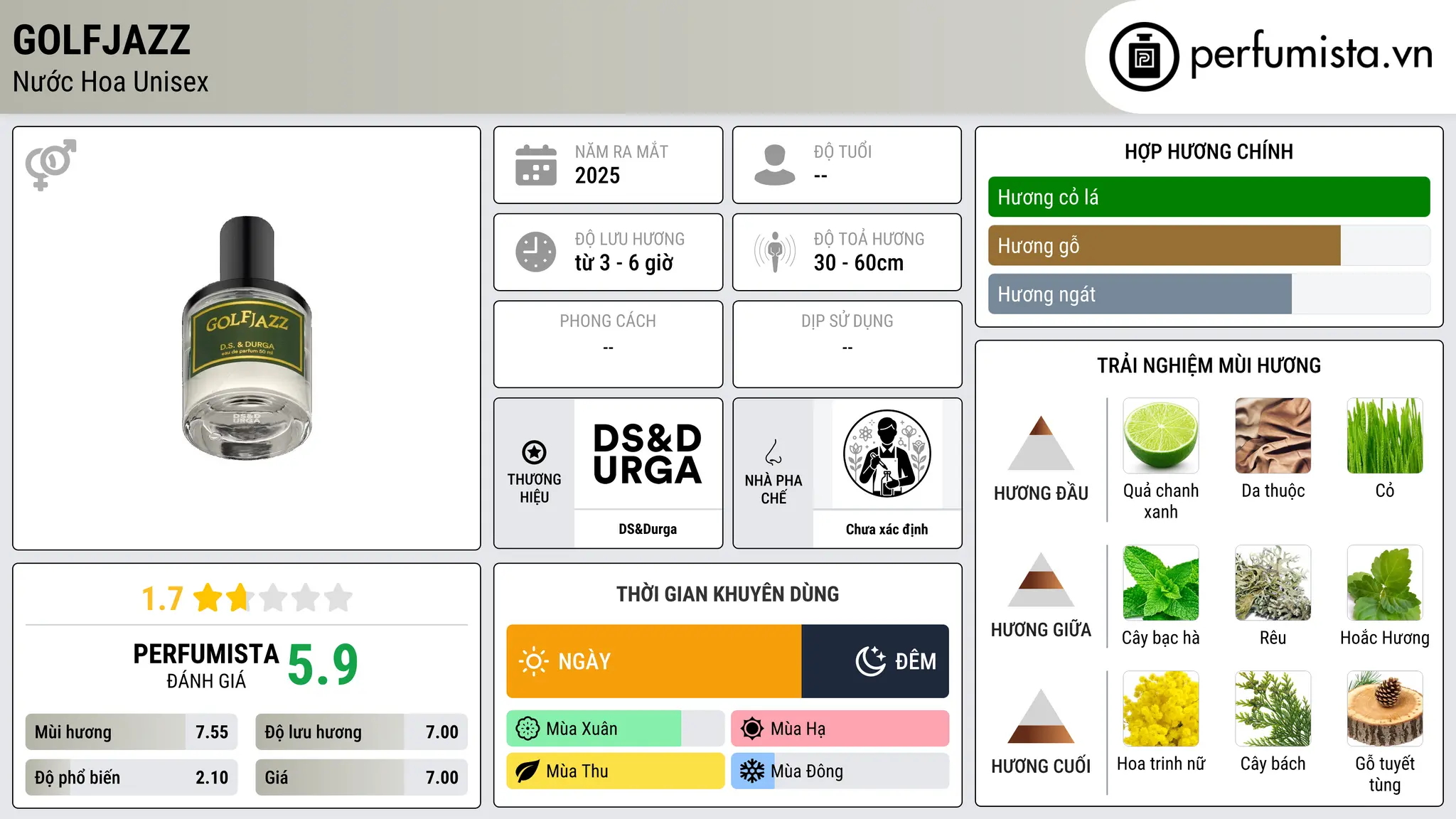
Task: Click the Dịp sử dụng occasion box
Action: pyautogui.click(x=847, y=344)
